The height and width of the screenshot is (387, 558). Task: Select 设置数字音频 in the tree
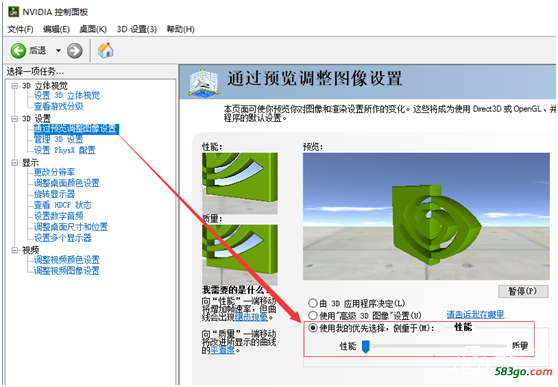(58, 216)
